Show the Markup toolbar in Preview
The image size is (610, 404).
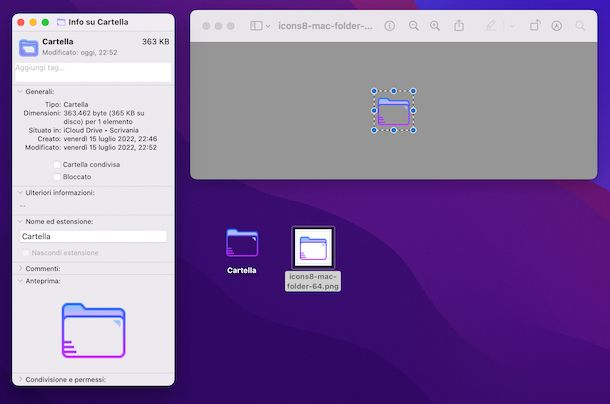pos(557,26)
